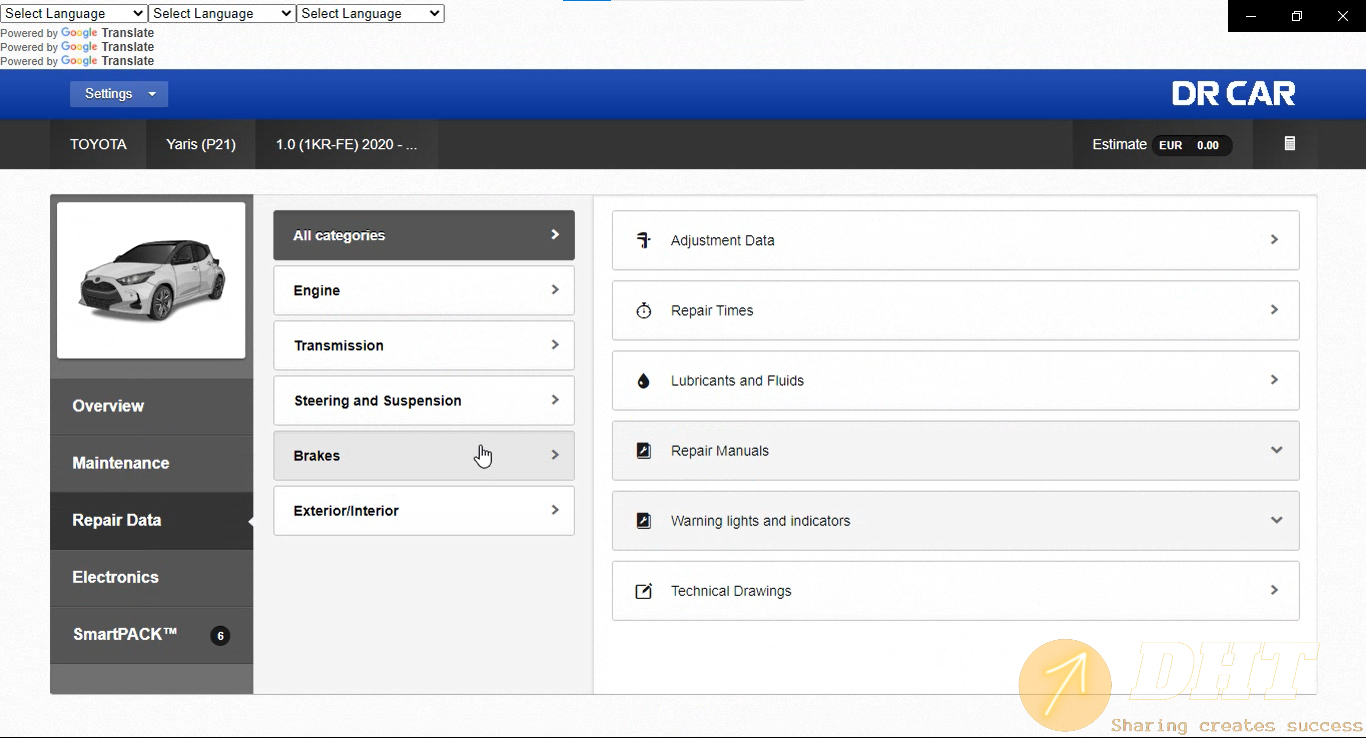The height and width of the screenshot is (738, 1366).
Task: Click the arrow on the Engine category
Action: point(555,290)
